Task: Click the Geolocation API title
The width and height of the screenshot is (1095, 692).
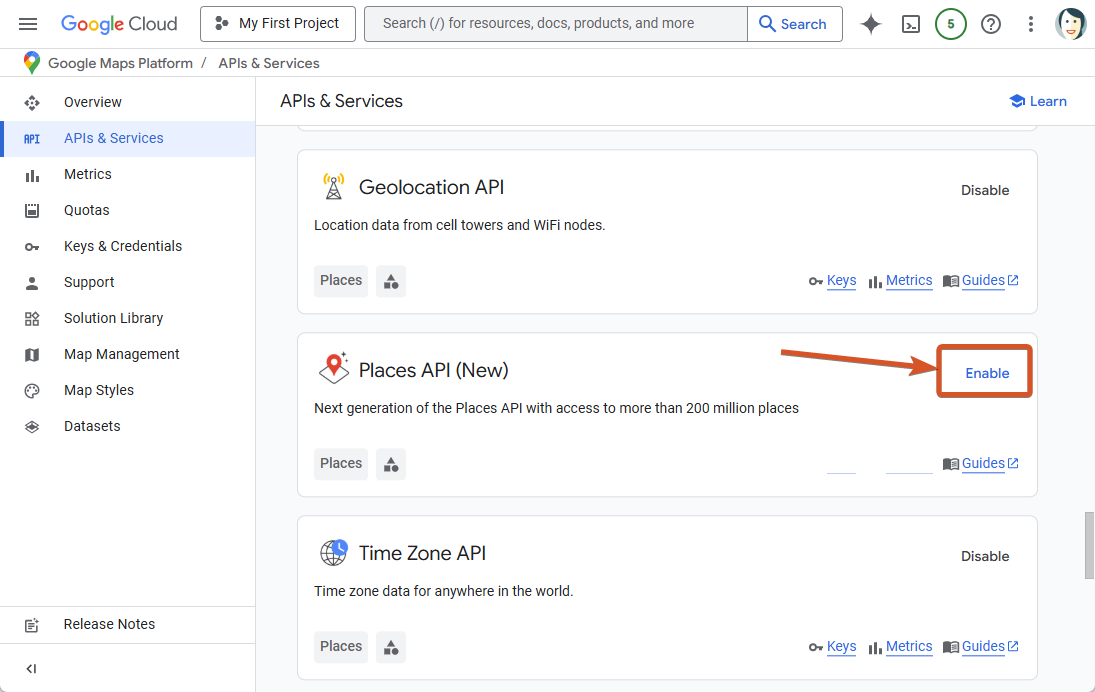Action: point(432,187)
